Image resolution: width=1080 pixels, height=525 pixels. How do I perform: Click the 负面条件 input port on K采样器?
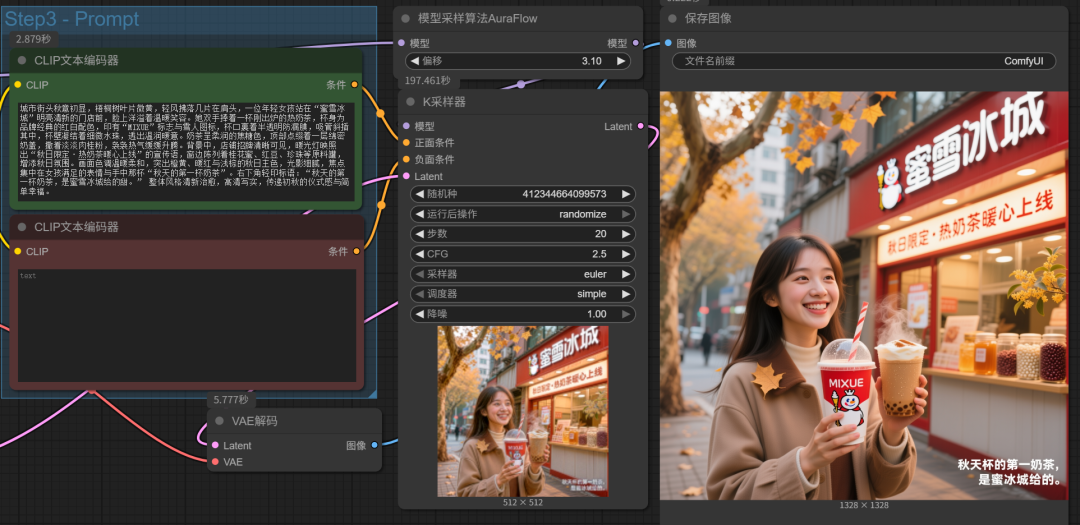406,159
